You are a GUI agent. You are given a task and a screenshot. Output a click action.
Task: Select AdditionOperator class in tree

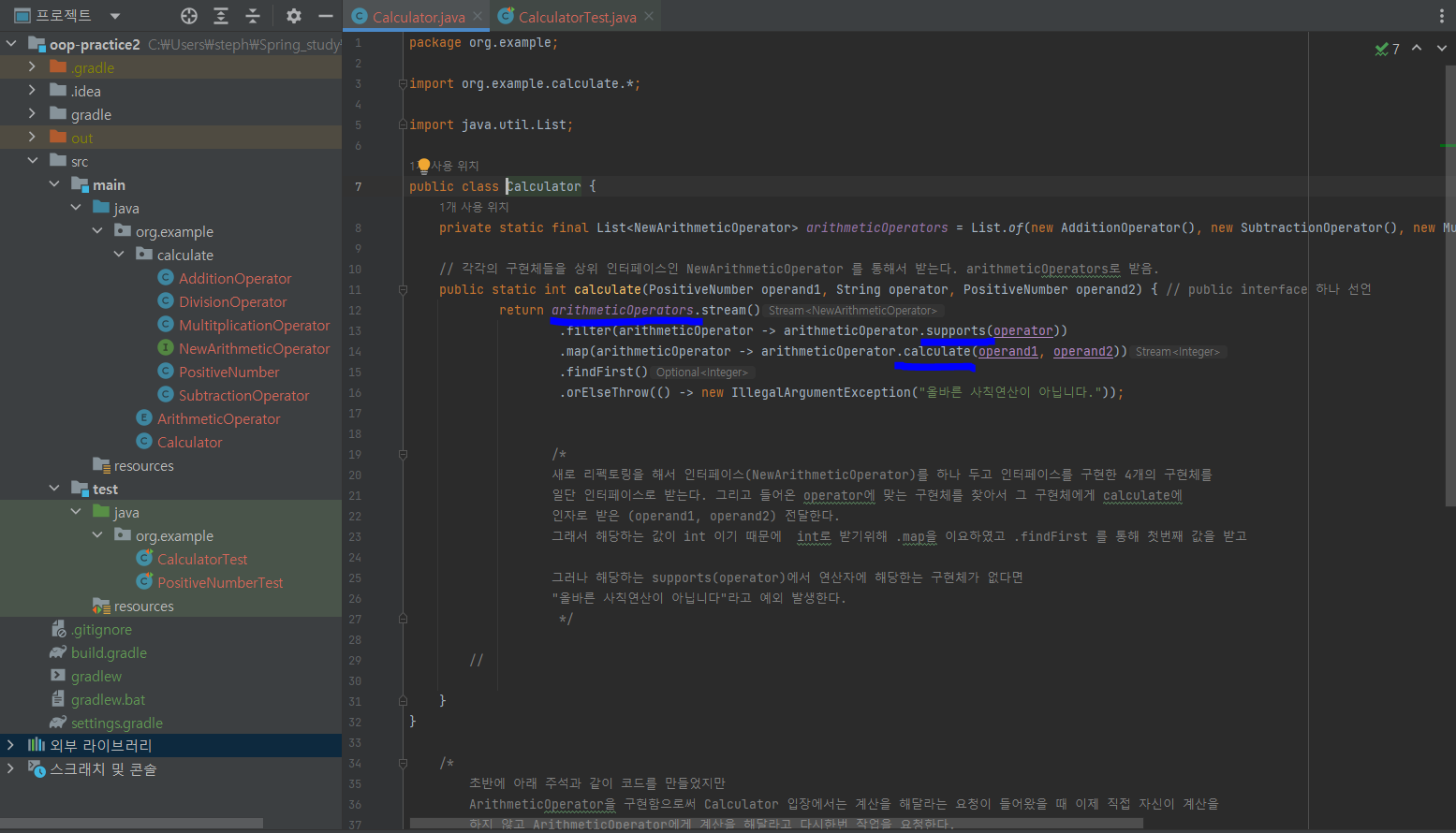235,278
